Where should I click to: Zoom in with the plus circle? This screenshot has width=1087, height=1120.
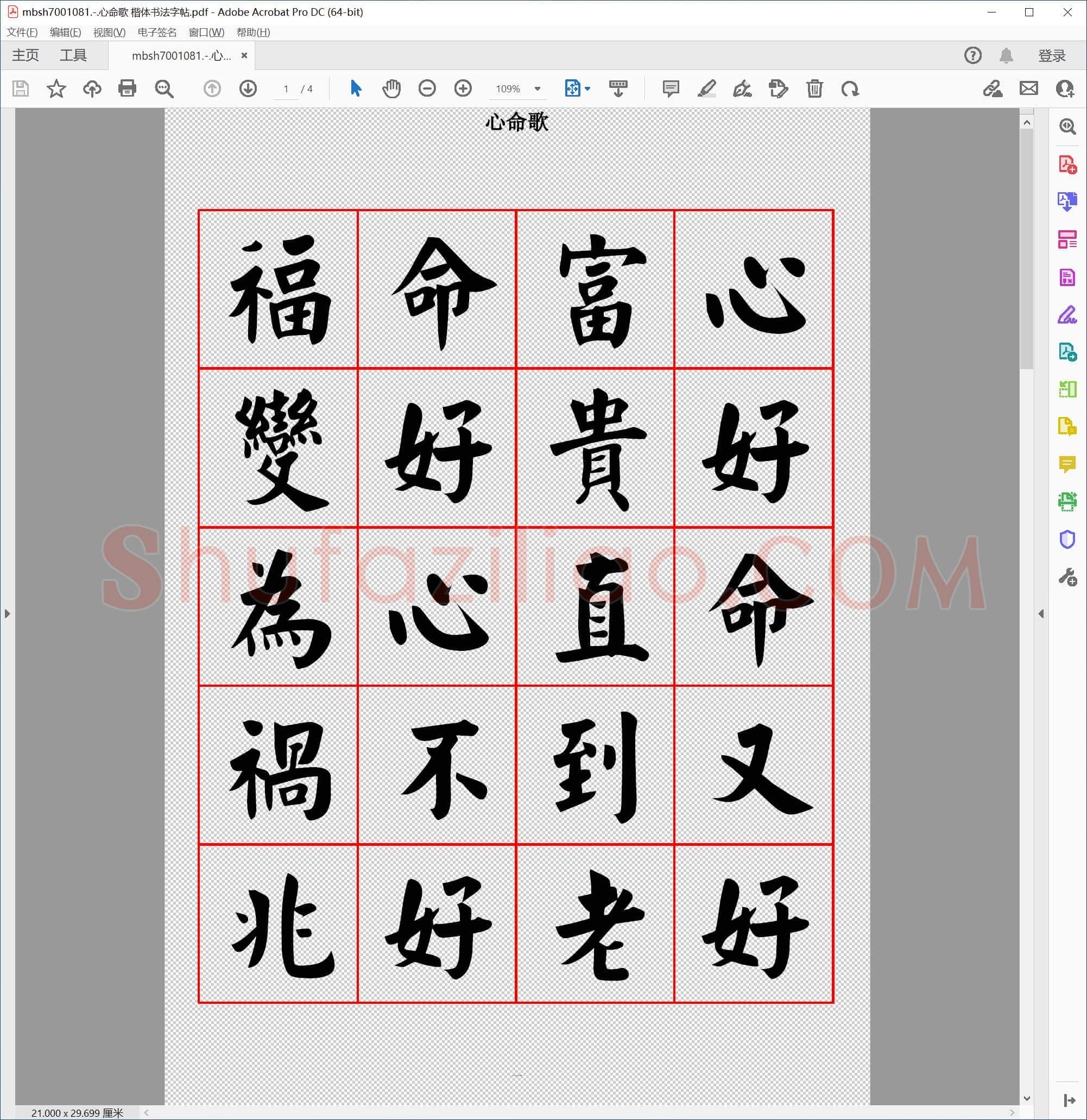point(463,88)
